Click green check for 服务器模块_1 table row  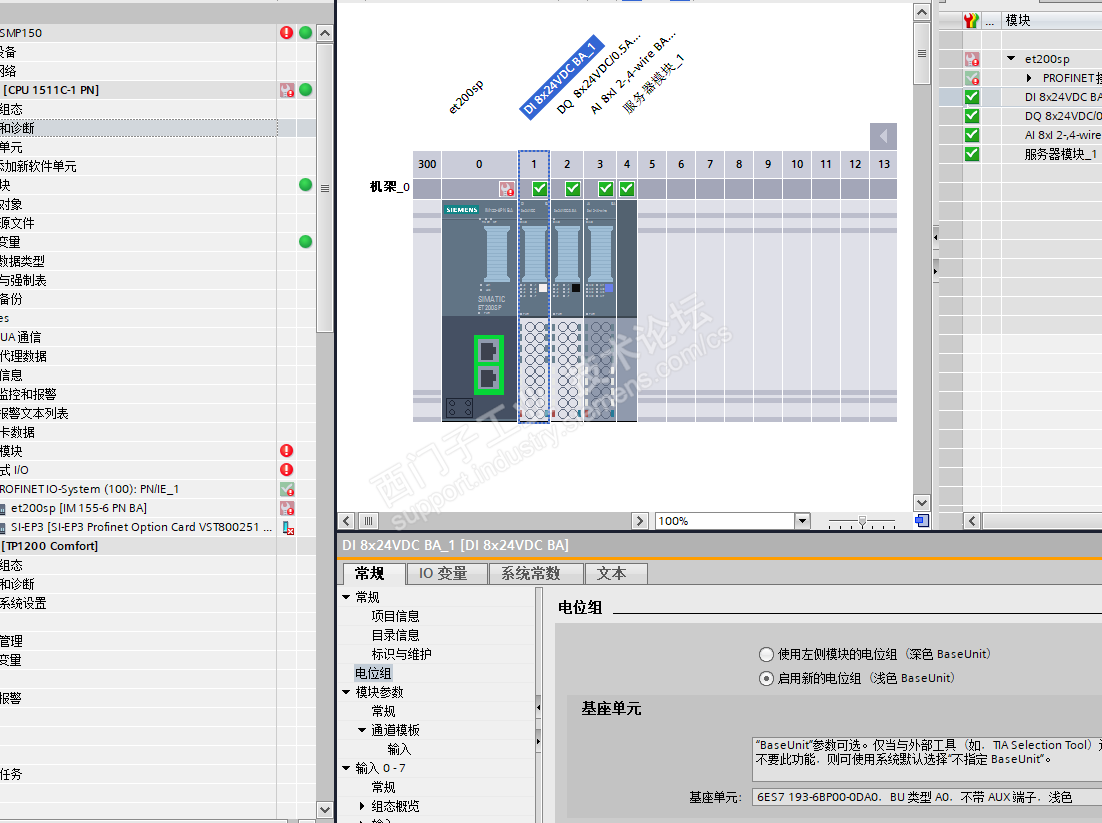point(972,154)
